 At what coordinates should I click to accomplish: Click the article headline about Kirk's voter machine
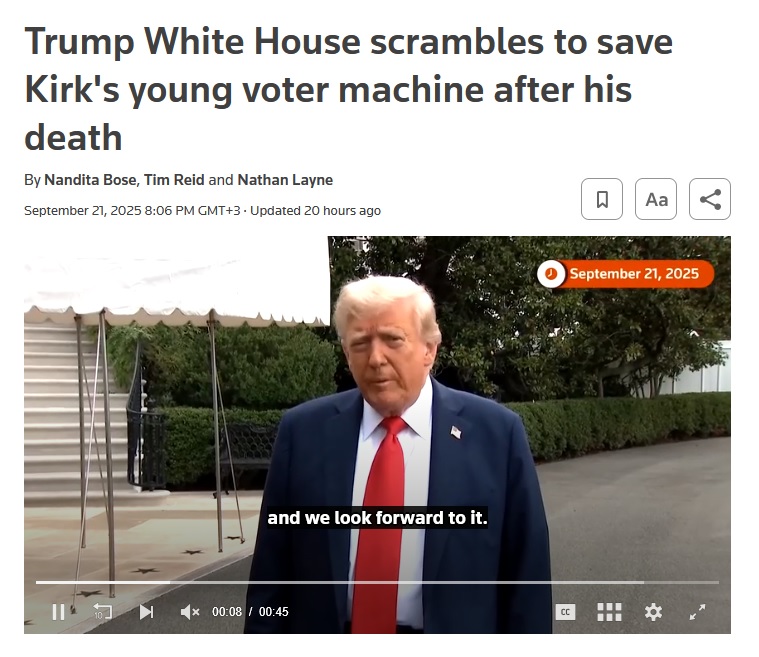[x=349, y=89]
